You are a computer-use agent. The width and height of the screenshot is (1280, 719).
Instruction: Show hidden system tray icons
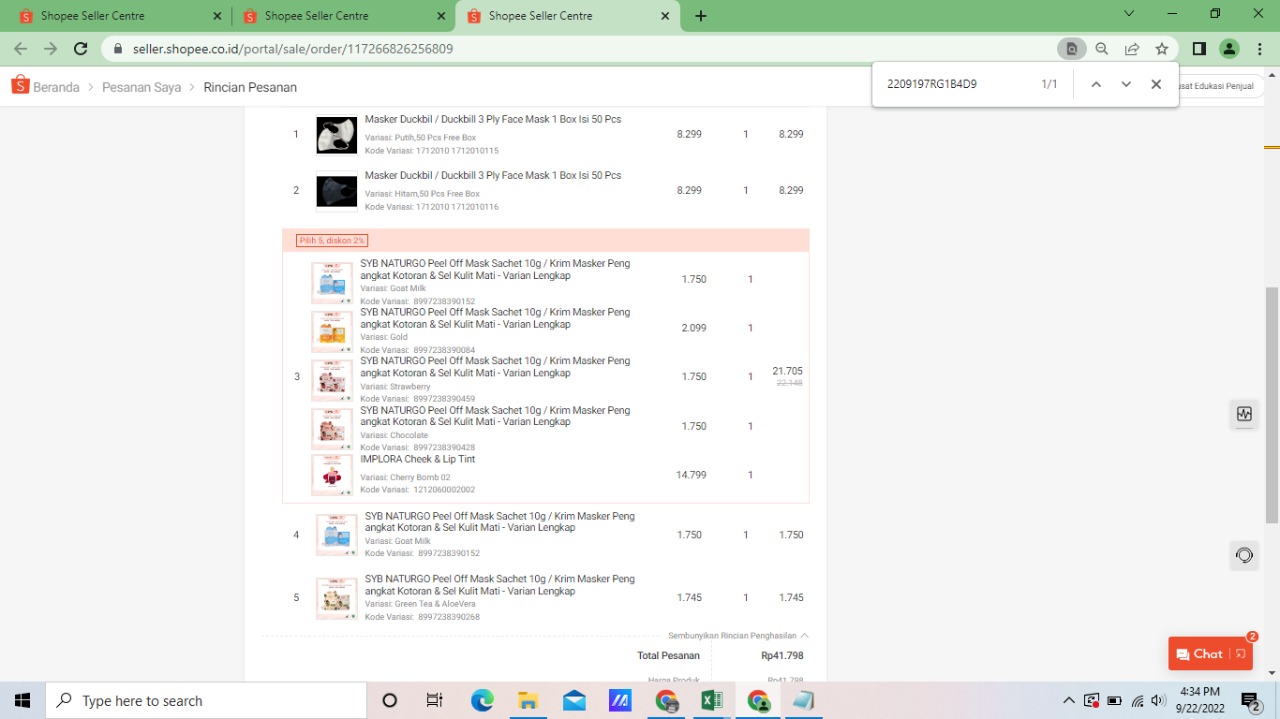click(x=1069, y=701)
